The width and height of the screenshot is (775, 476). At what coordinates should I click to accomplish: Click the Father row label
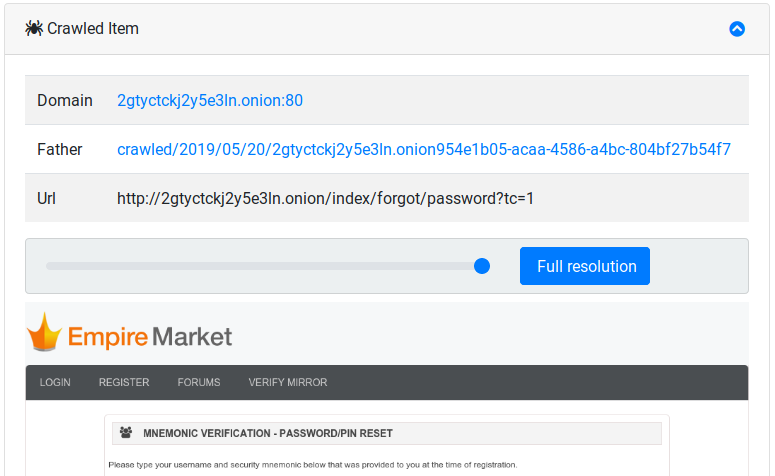pos(60,149)
